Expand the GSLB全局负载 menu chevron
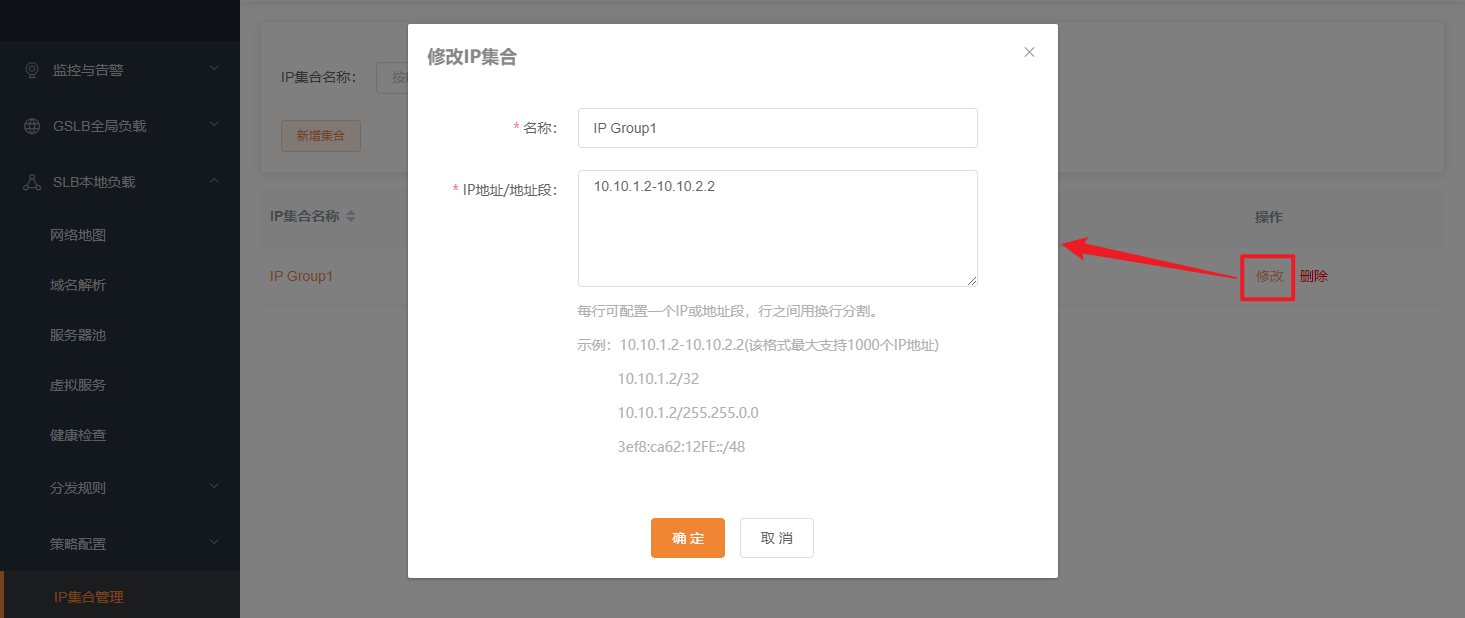The width and height of the screenshot is (1465, 618). (214, 125)
